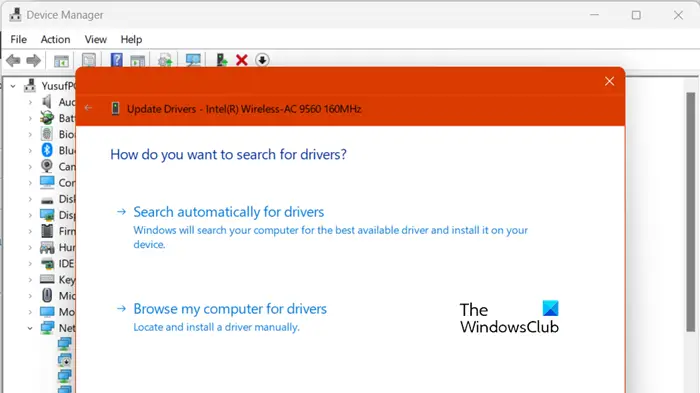Click the Forward arrow in Device Manager toolbar
This screenshot has width=700, height=393.
[x=33, y=60]
